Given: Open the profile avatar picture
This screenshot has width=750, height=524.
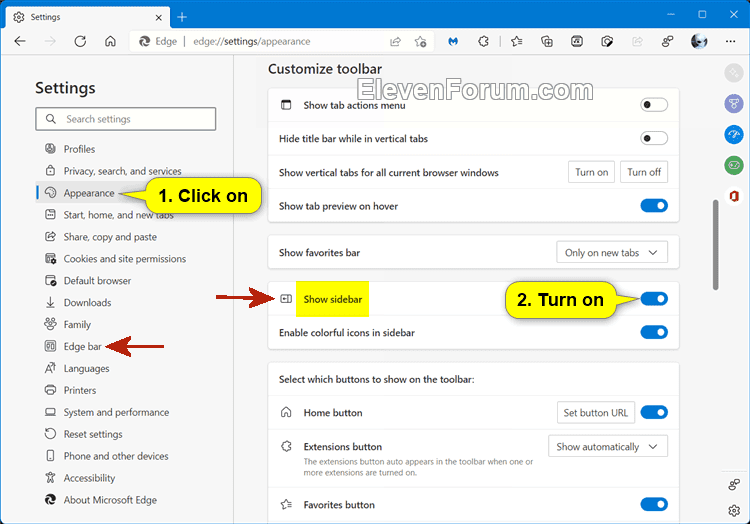Looking at the screenshot, I should (699, 41).
